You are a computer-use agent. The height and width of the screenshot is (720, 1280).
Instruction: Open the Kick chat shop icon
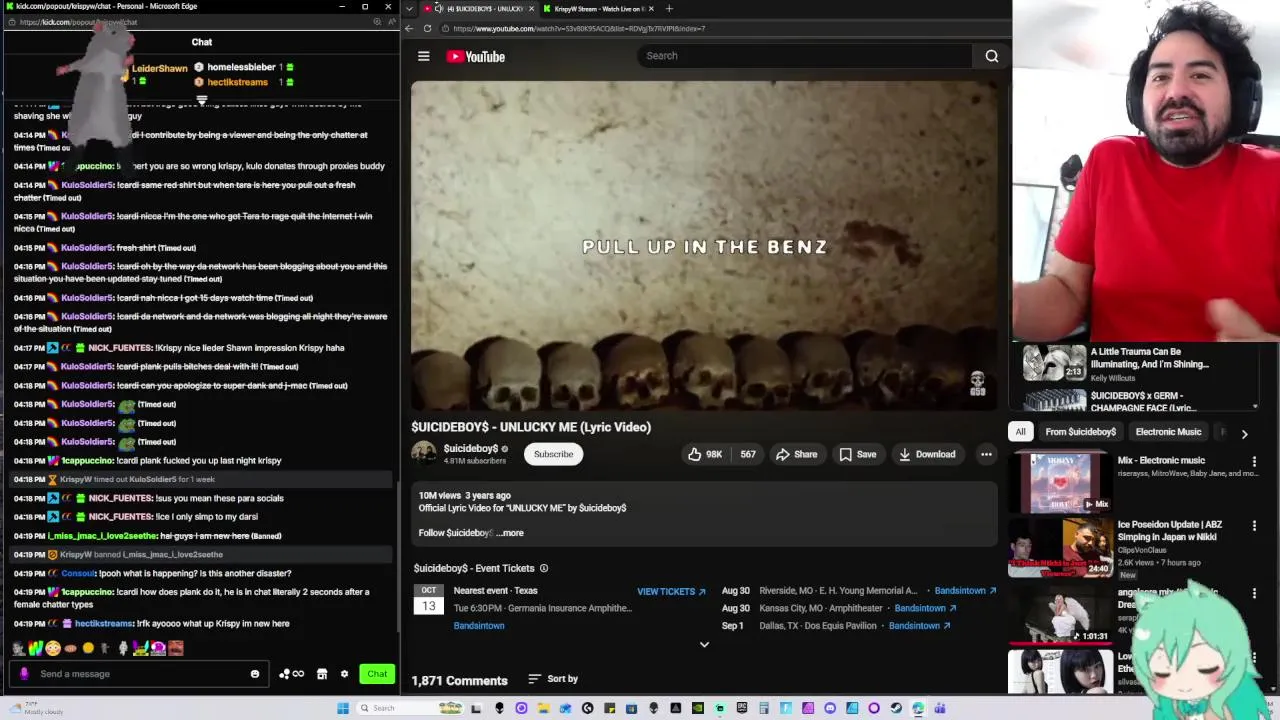[x=322, y=674]
